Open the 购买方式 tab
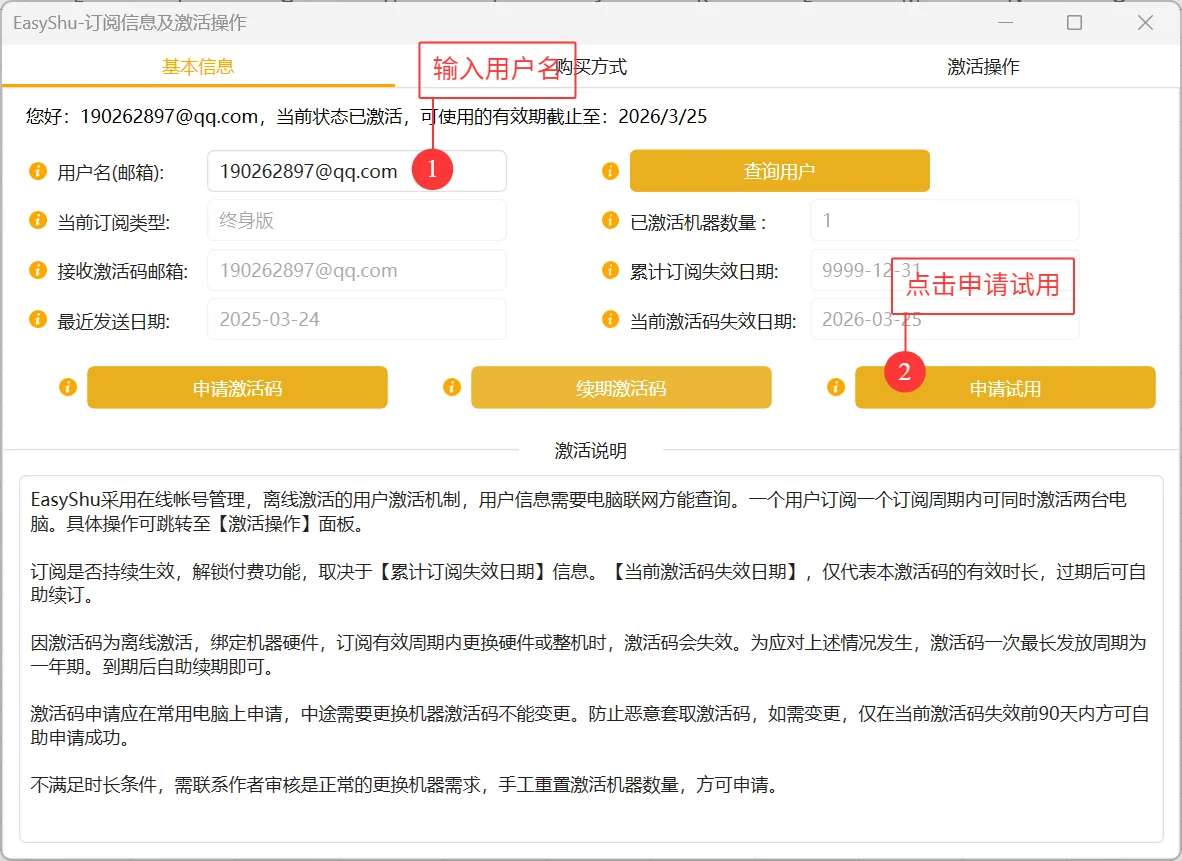Viewport: 1182px width, 861px height. coord(591,66)
